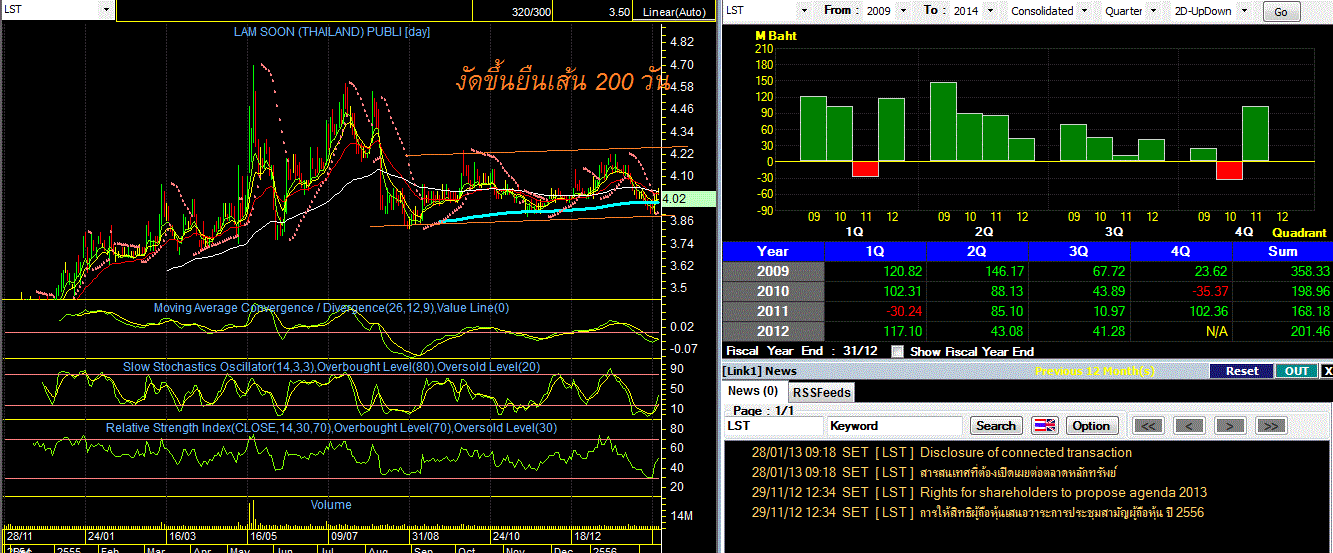
Task: Click the 1Q column header
Action: (875, 251)
